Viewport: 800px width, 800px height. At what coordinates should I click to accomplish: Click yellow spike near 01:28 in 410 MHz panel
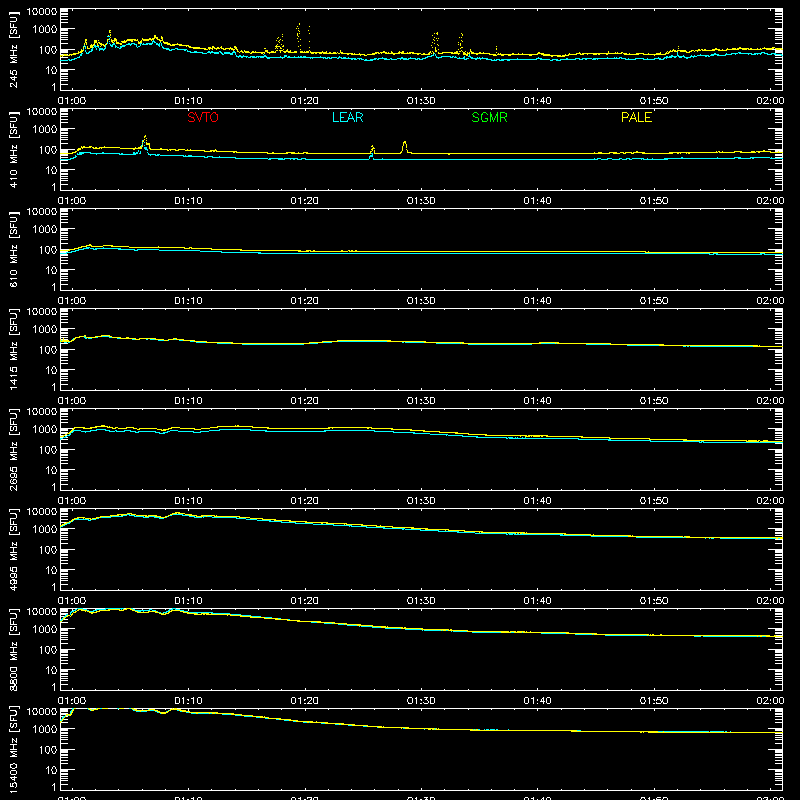pyautogui.click(x=405, y=147)
